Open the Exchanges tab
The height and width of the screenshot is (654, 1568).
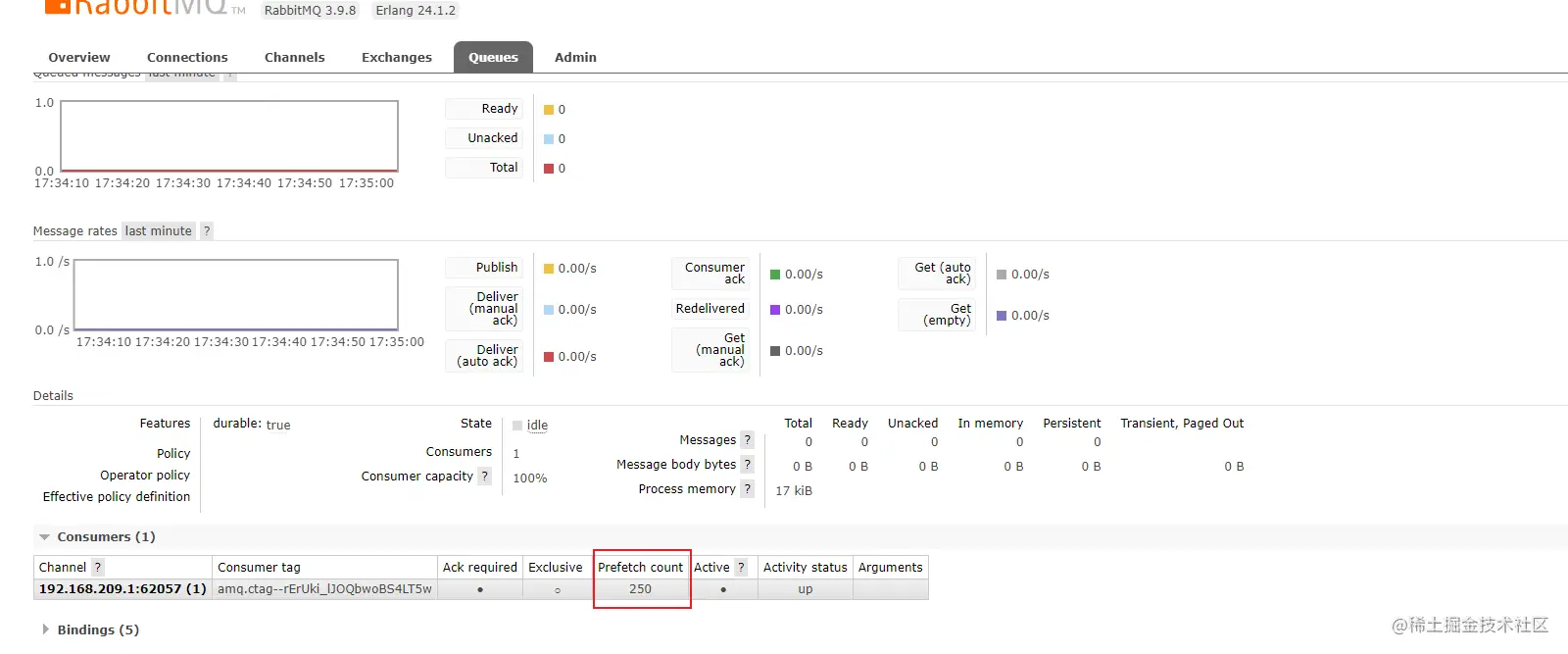point(396,57)
